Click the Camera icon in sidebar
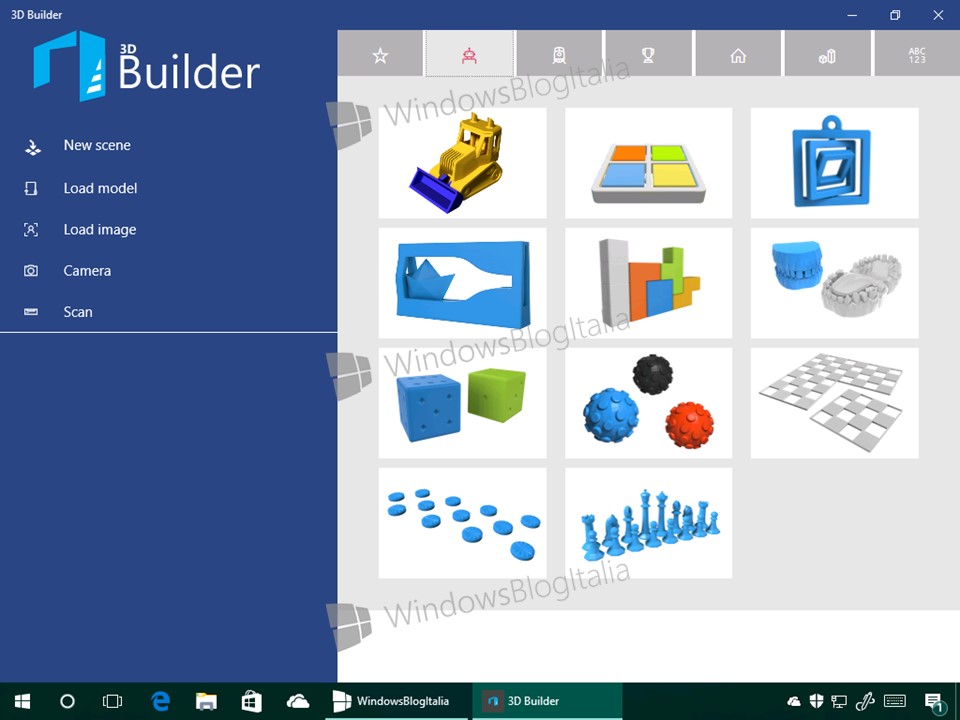 point(31,271)
